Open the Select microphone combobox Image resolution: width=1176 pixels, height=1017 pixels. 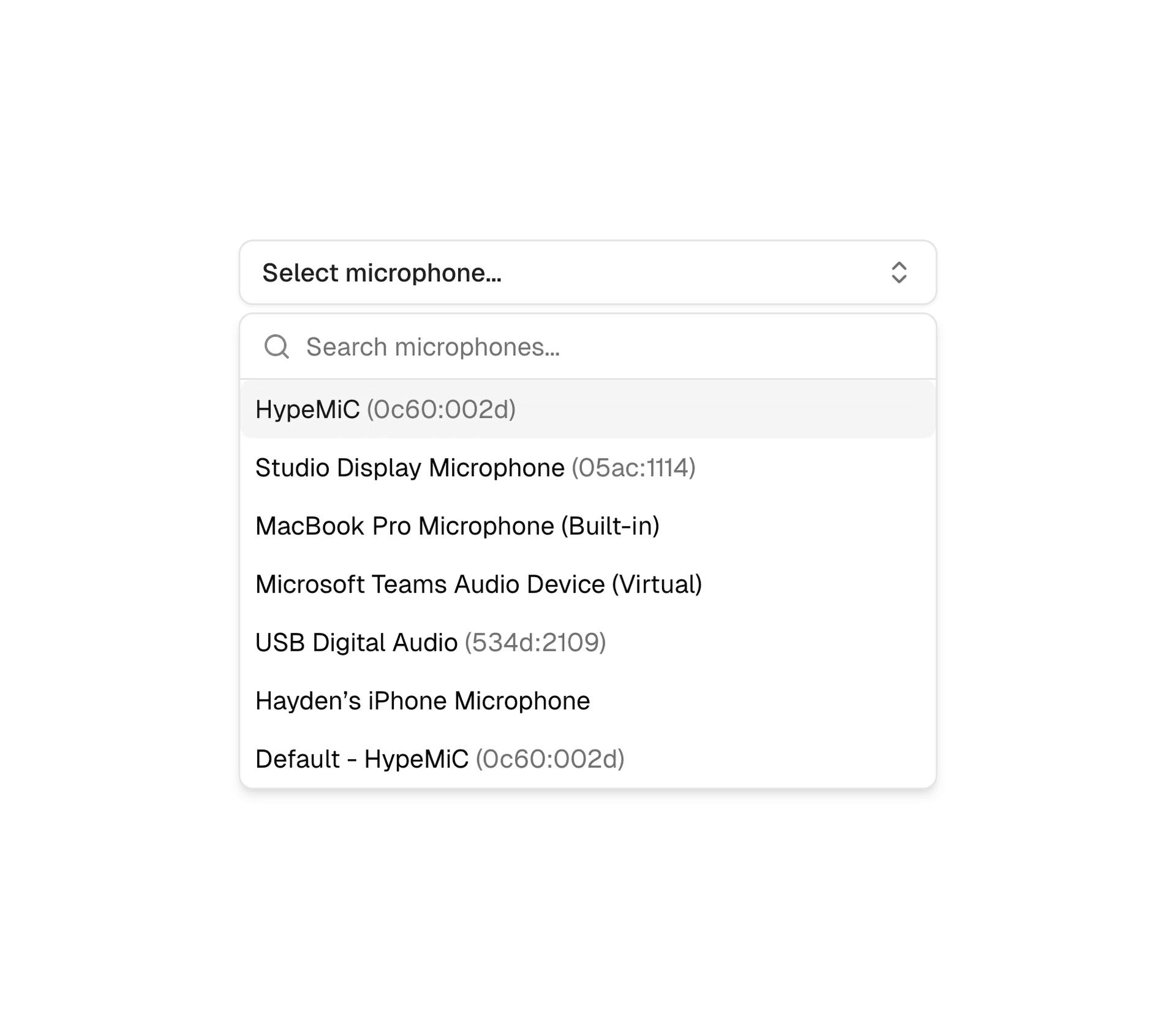coord(587,273)
